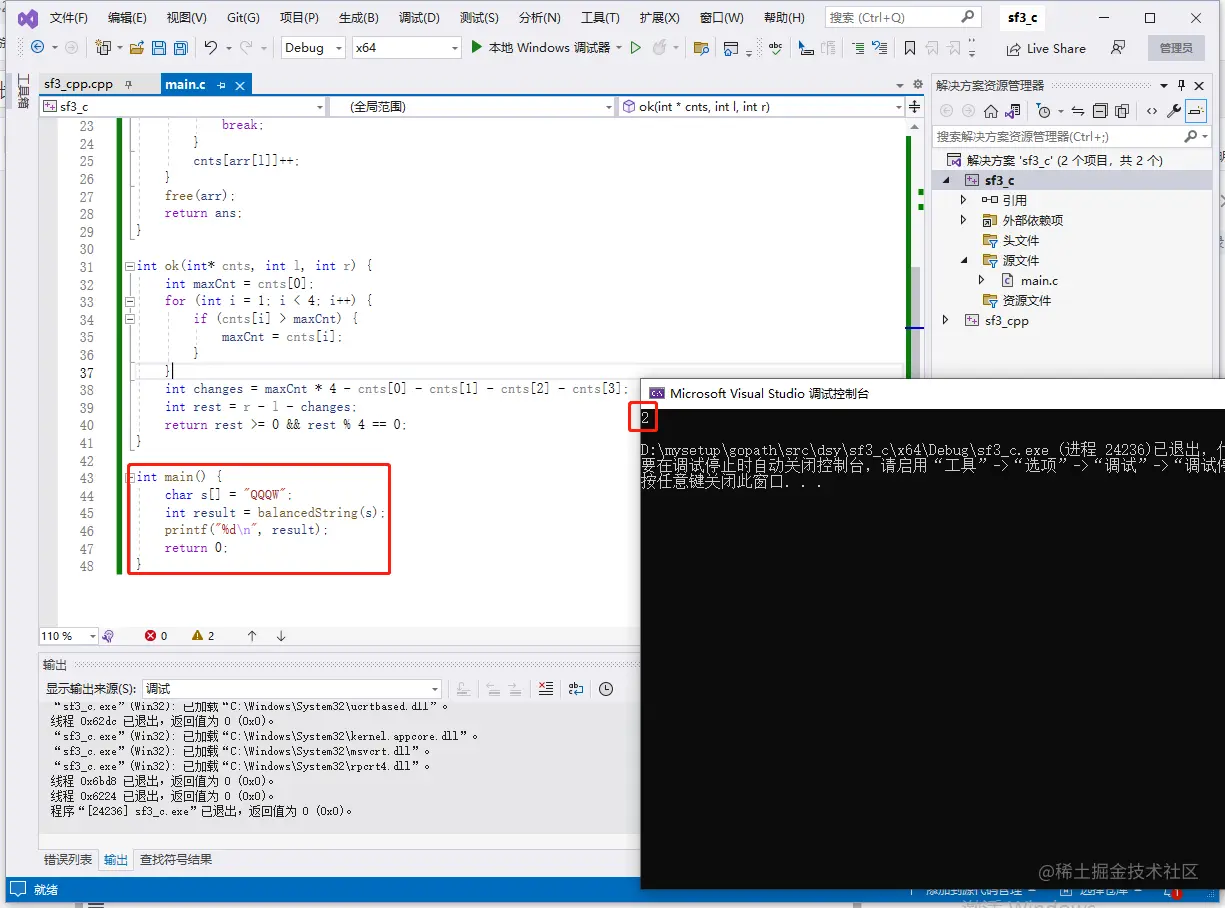The width and height of the screenshot is (1225, 908).
Task: Go to the previous issue with the up arrow
Action: (252, 636)
